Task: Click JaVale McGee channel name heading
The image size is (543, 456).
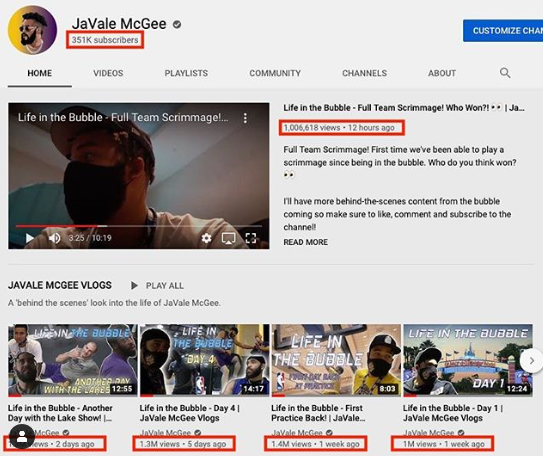Action: (119, 24)
